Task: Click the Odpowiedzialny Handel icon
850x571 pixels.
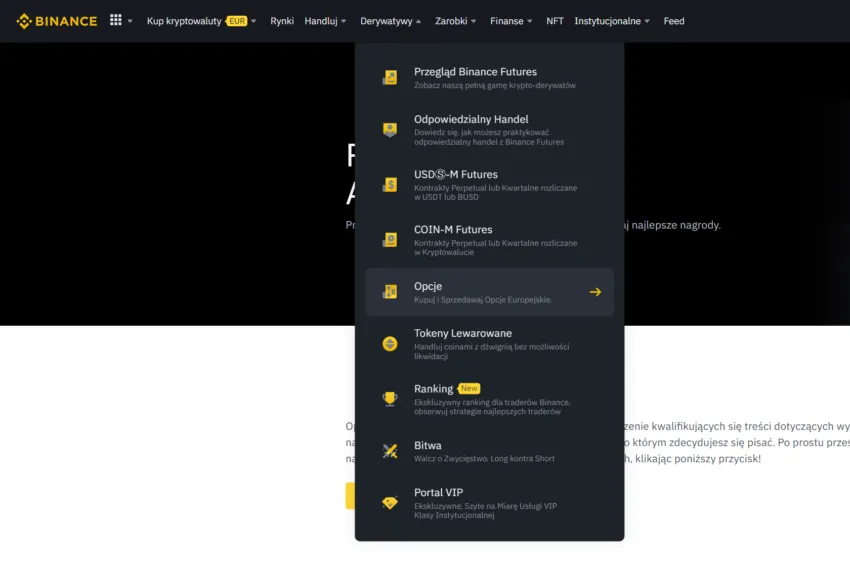Action: click(x=390, y=130)
